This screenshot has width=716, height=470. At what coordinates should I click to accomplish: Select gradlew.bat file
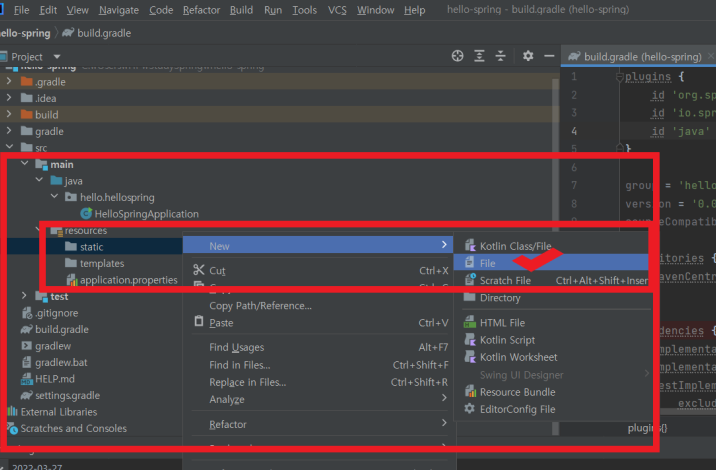coord(61,362)
